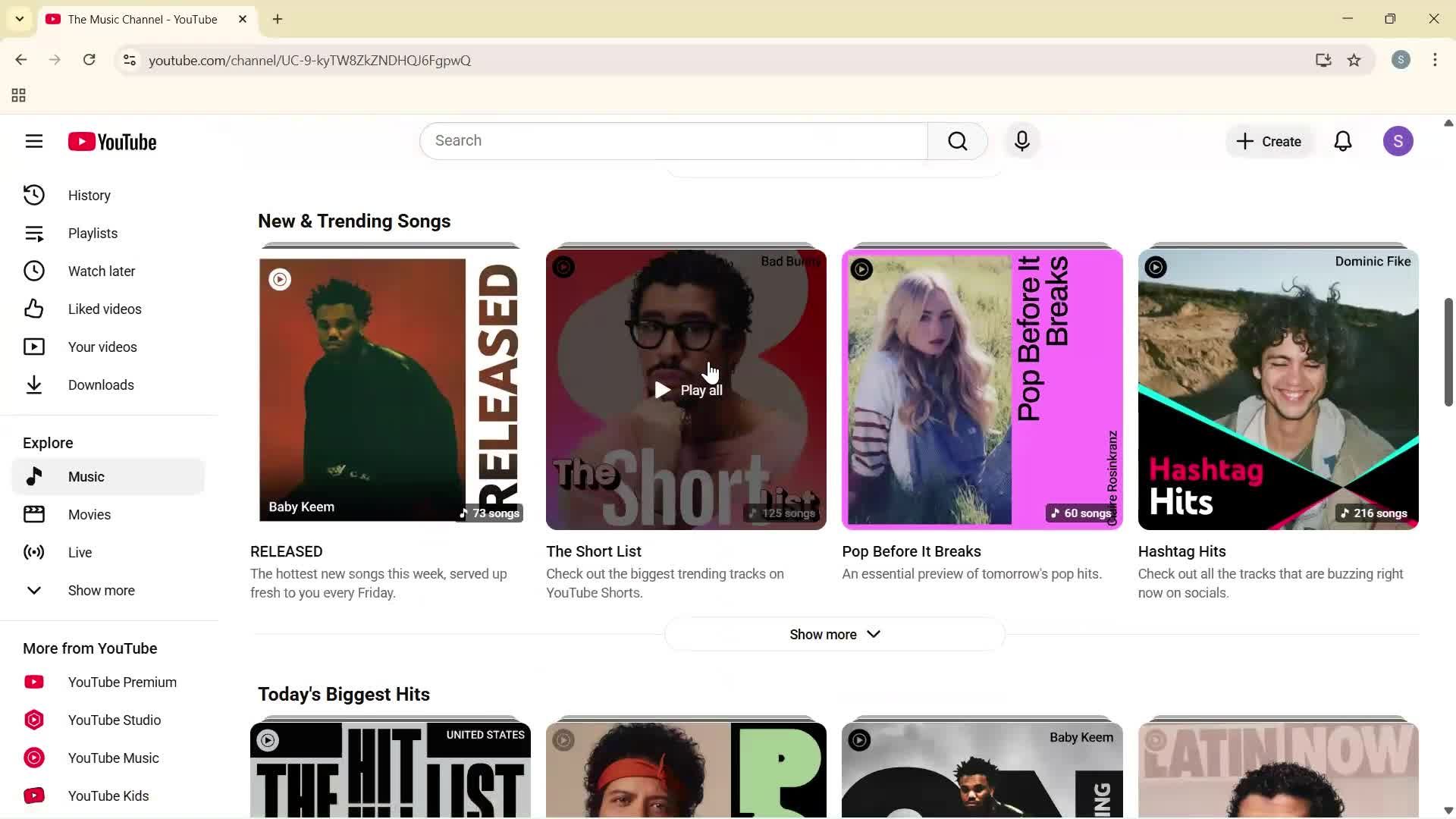Select Music under the Explore section
Image resolution: width=1456 pixels, height=819 pixels.
tap(86, 476)
